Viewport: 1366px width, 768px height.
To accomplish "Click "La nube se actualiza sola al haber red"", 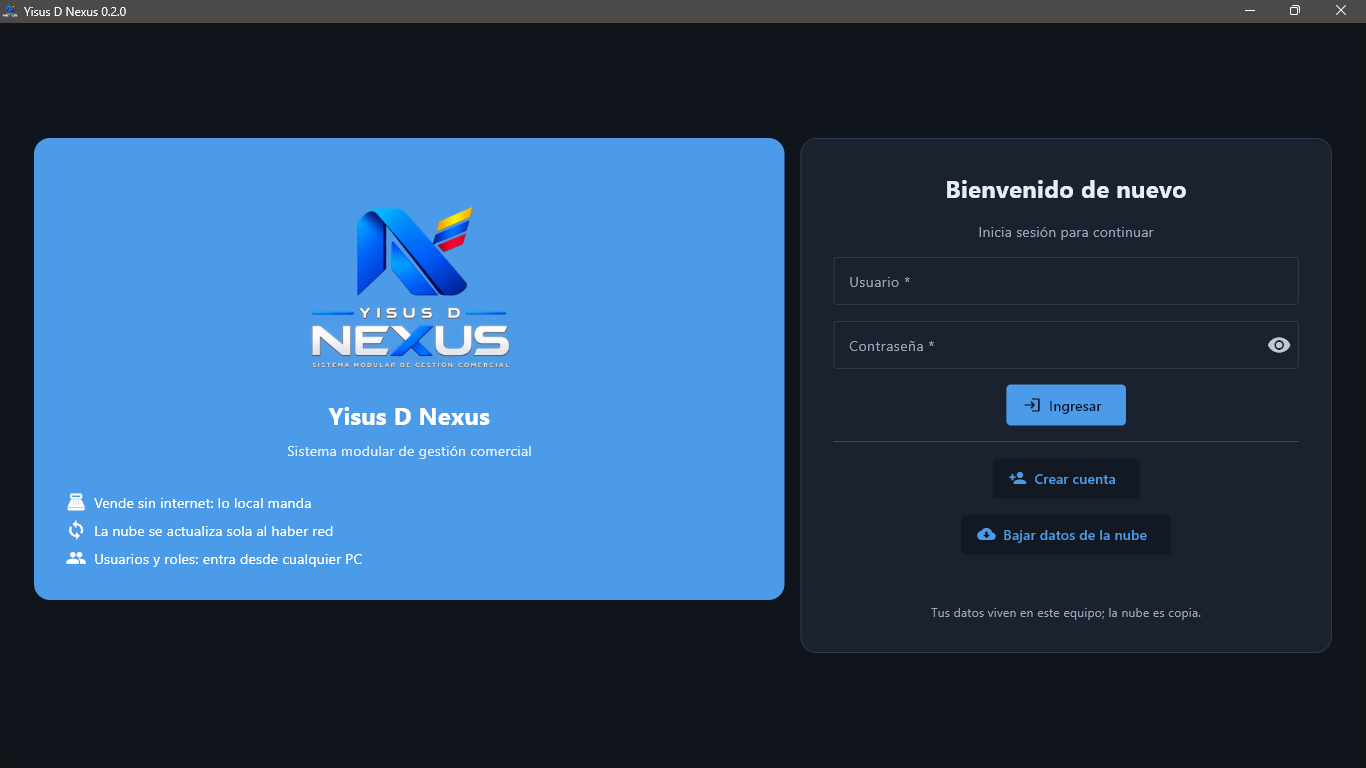I will click(x=214, y=531).
